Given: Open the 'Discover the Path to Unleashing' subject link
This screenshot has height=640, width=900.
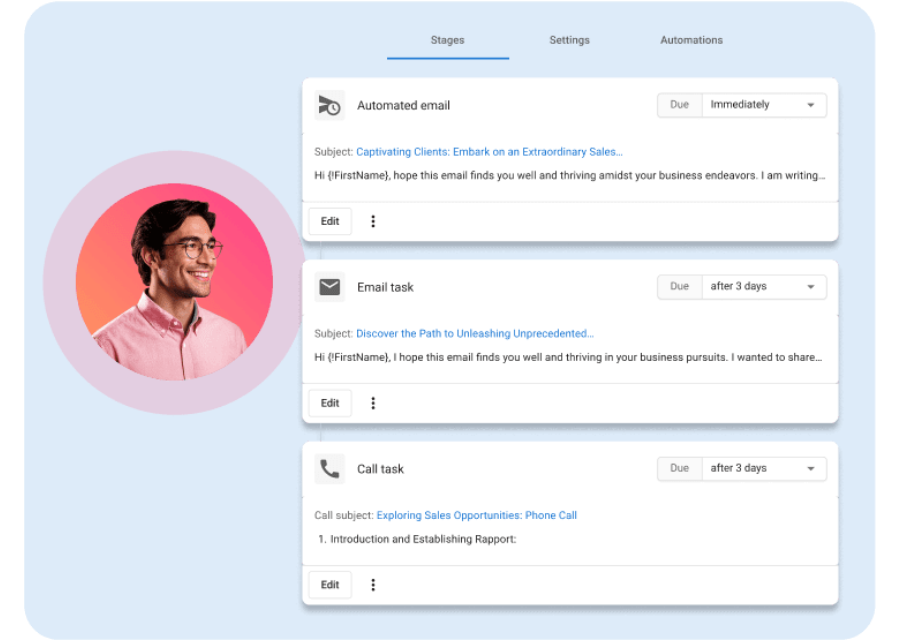Looking at the screenshot, I should (475, 334).
